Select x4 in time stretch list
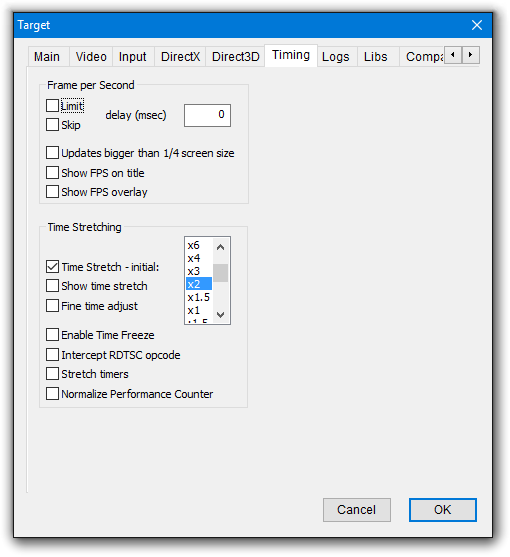This screenshot has height=557, width=510. (199, 258)
